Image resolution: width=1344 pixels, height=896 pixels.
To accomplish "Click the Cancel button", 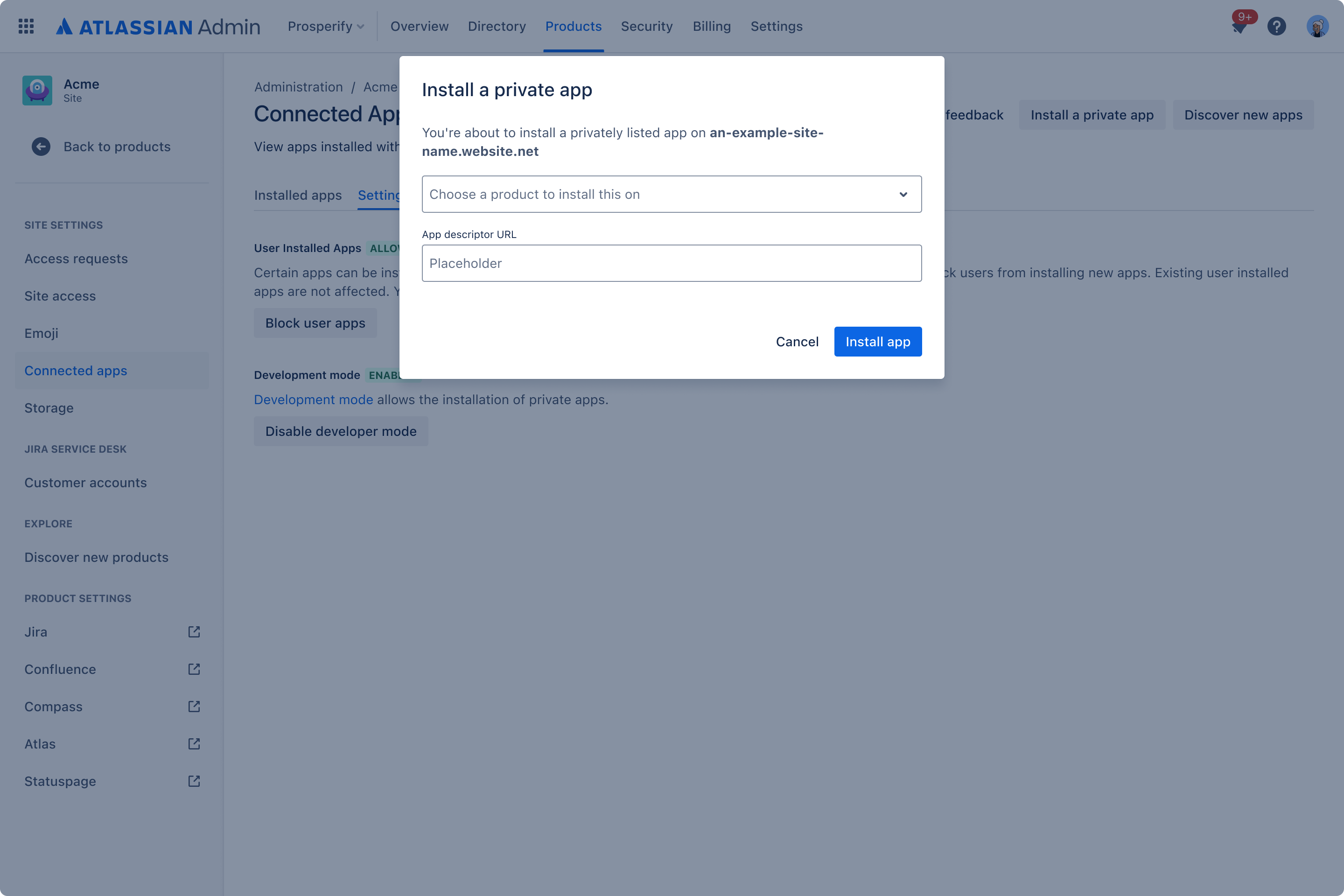I will click(797, 341).
